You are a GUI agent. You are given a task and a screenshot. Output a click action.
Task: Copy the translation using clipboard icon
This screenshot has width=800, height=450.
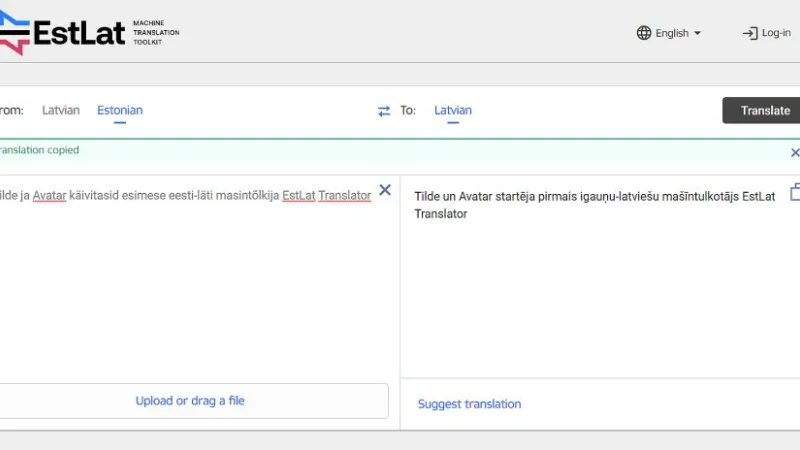(795, 192)
